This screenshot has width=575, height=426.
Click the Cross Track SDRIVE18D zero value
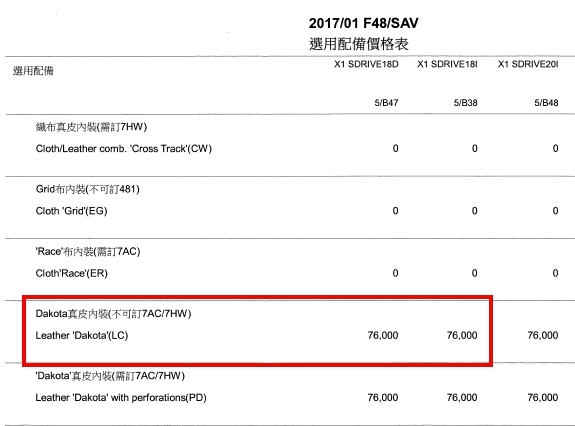[x=395, y=148]
